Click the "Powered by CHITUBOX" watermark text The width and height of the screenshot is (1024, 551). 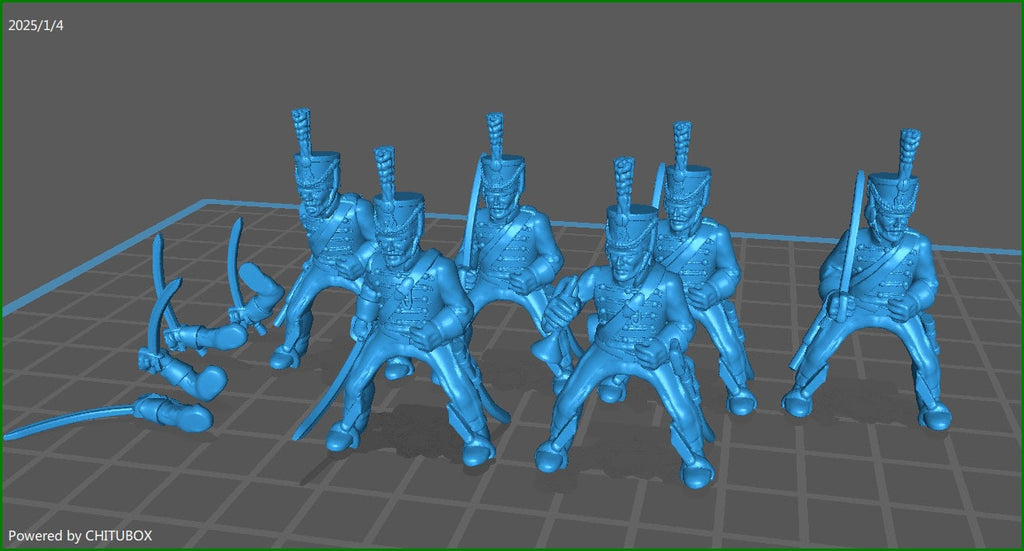80,536
